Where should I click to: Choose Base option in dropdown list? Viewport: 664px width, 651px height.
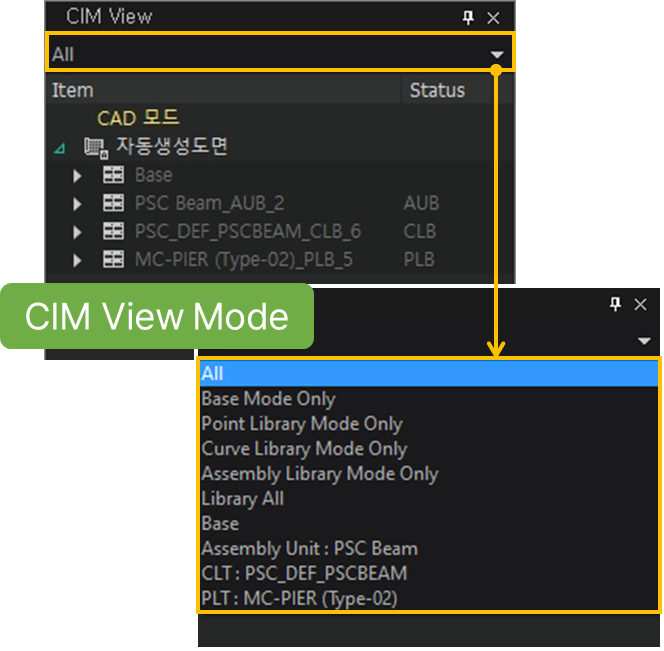(x=429, y=524)
